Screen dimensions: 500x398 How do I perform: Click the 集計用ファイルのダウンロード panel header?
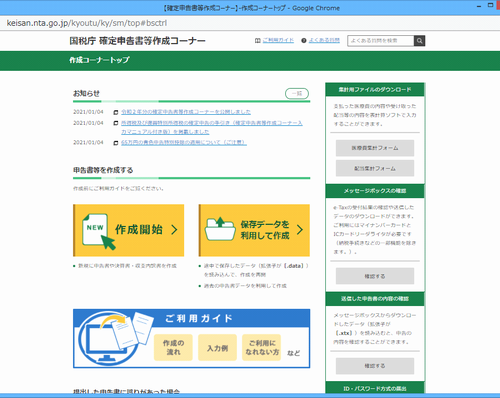click(x=375, y=90)
